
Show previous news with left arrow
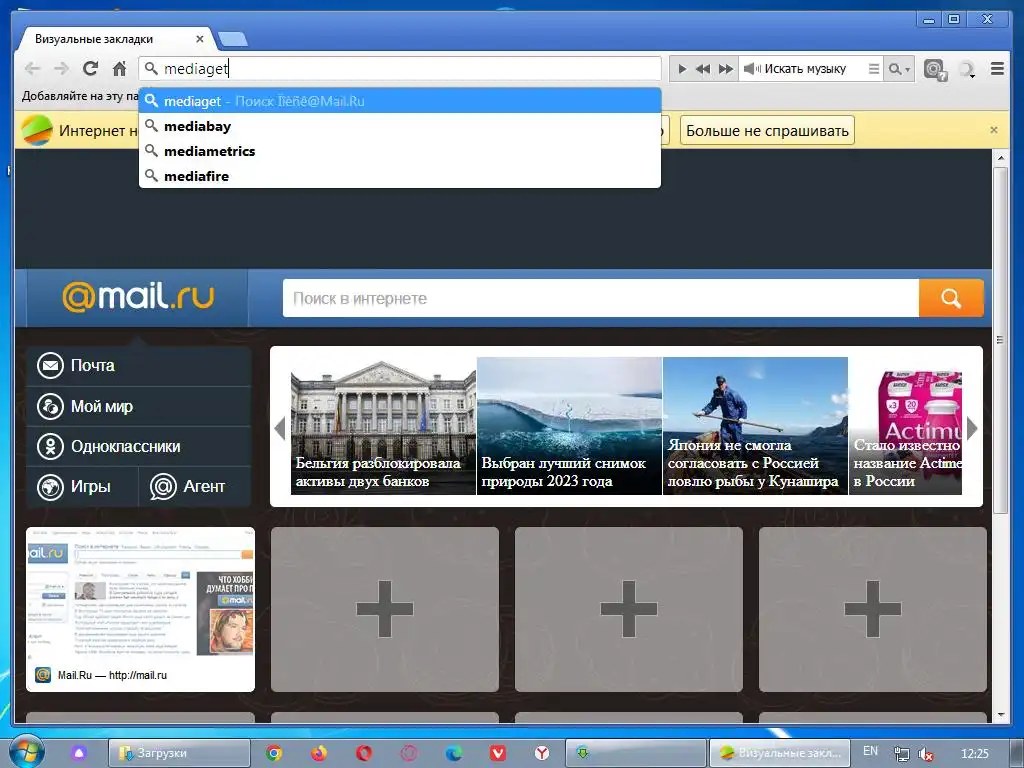pyautogui.click(x=280, y=428)
